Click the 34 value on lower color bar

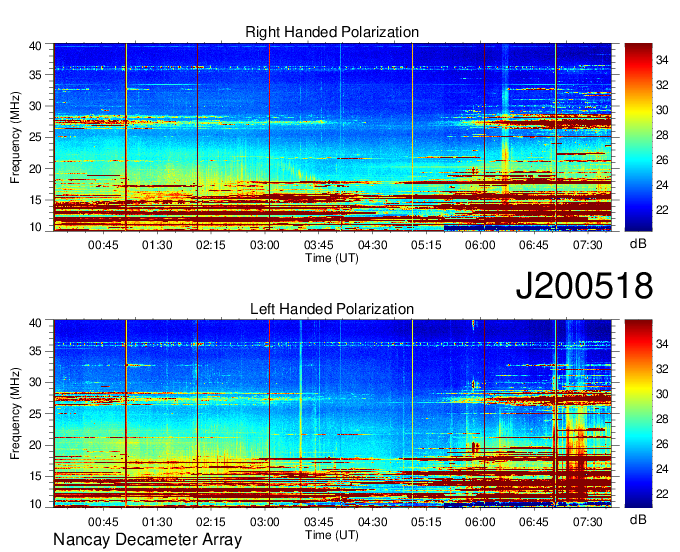point(662,344)
